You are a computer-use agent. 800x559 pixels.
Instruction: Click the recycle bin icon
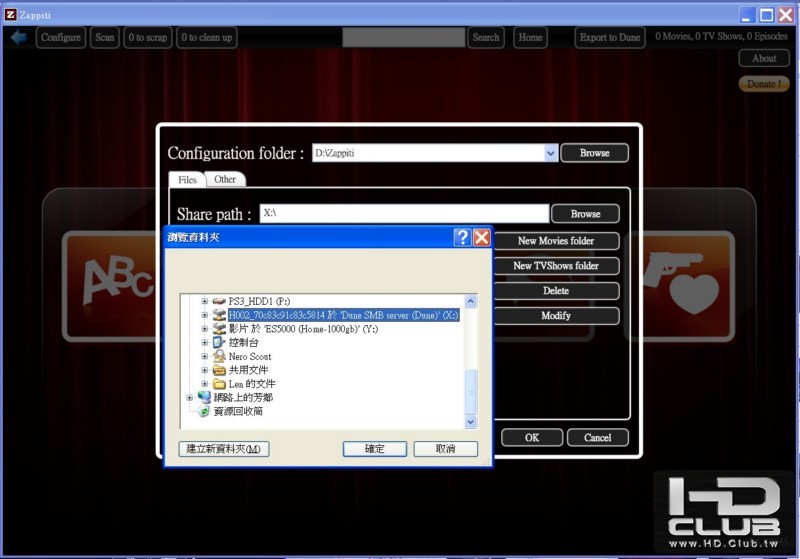click(204, 411)
